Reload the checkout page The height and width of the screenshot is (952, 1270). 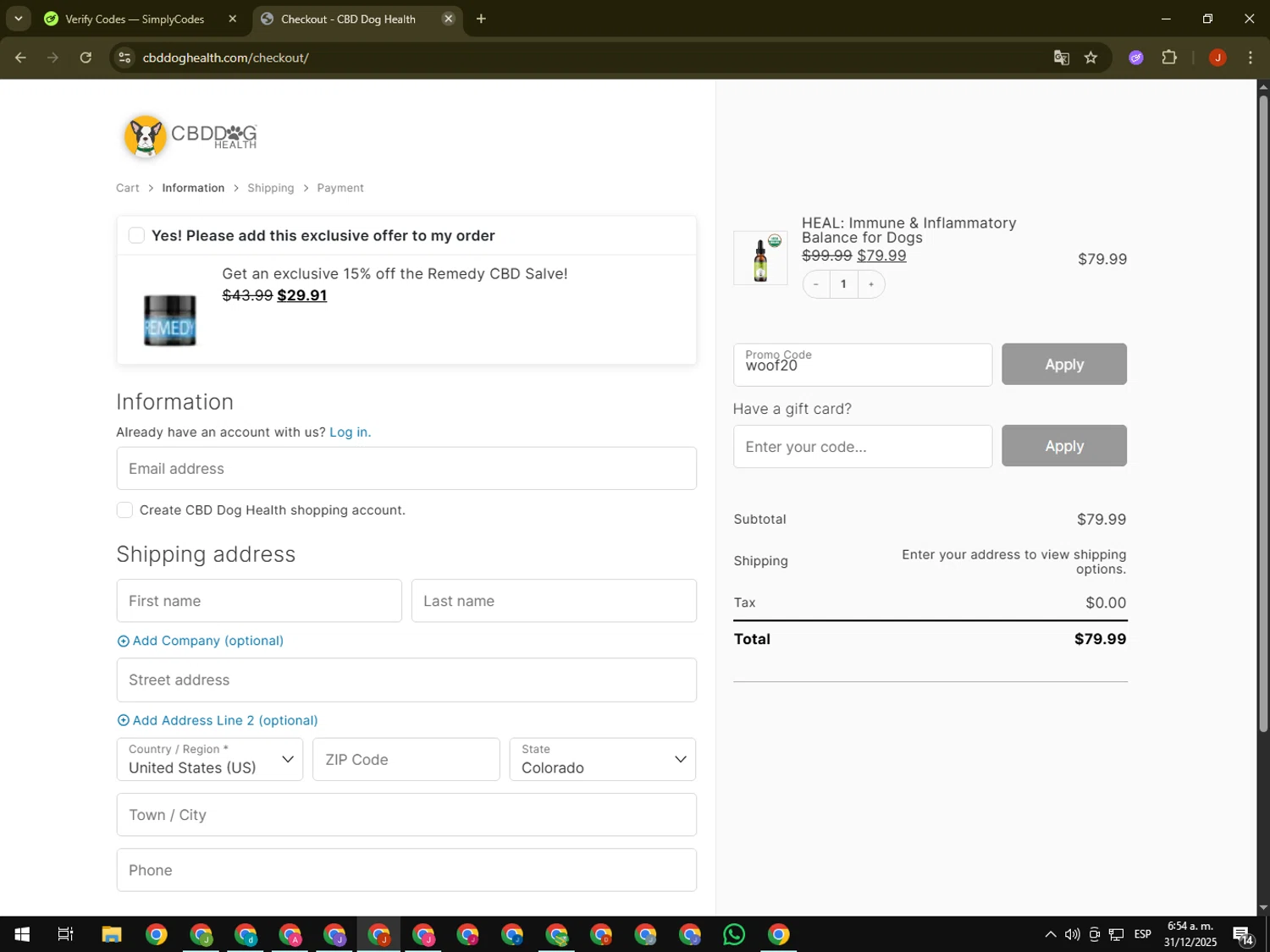click(x=86, y=58)
